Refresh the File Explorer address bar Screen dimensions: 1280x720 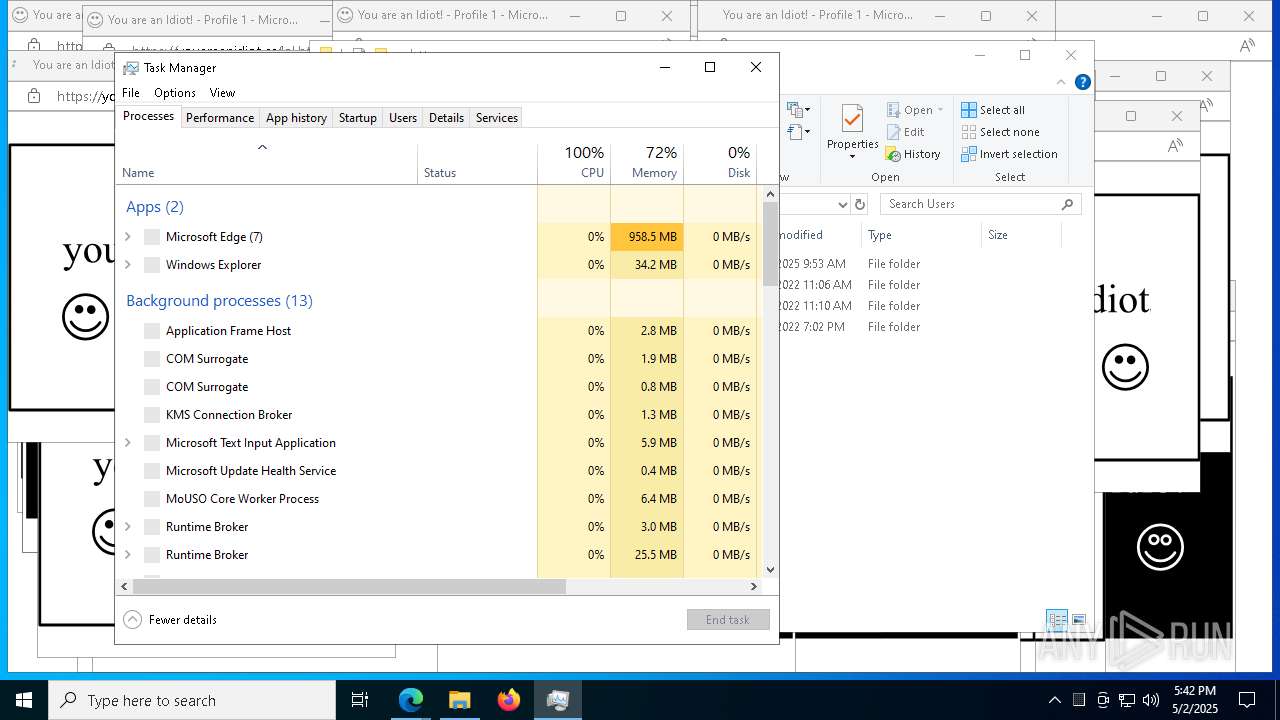click(x=859, y=204)
